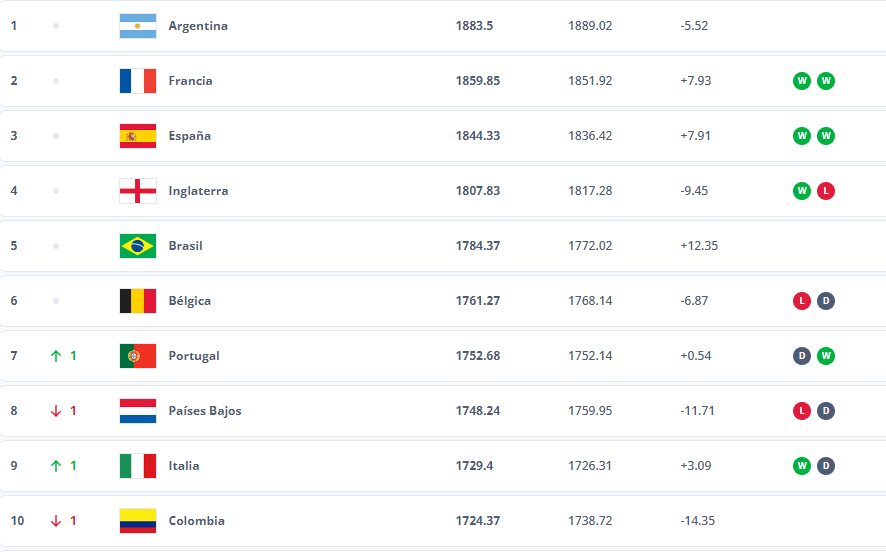Click the Netherlands flag icon

pyautogui.click(x=138, y=411)
